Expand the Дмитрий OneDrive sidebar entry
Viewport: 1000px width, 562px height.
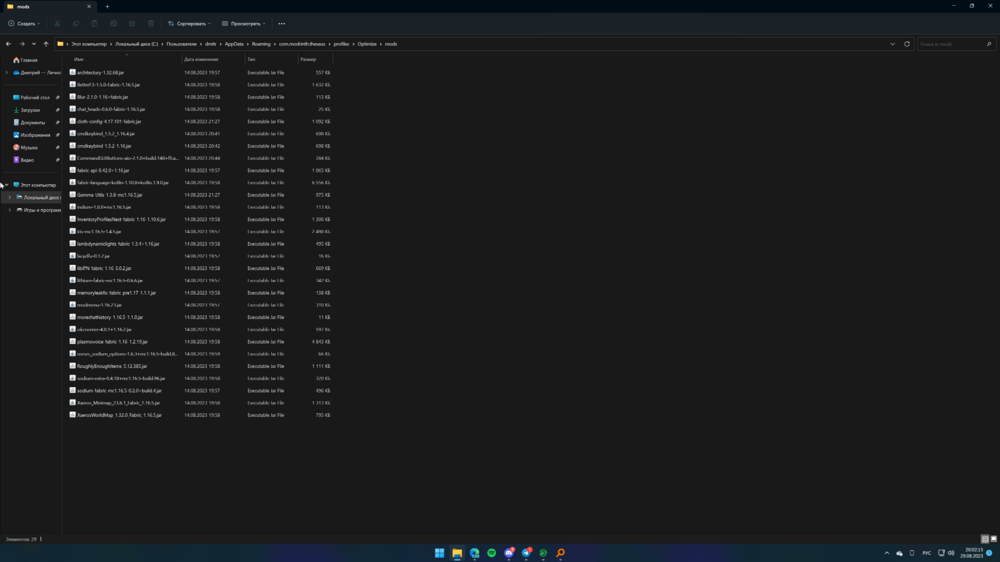(x=7, y=73)
